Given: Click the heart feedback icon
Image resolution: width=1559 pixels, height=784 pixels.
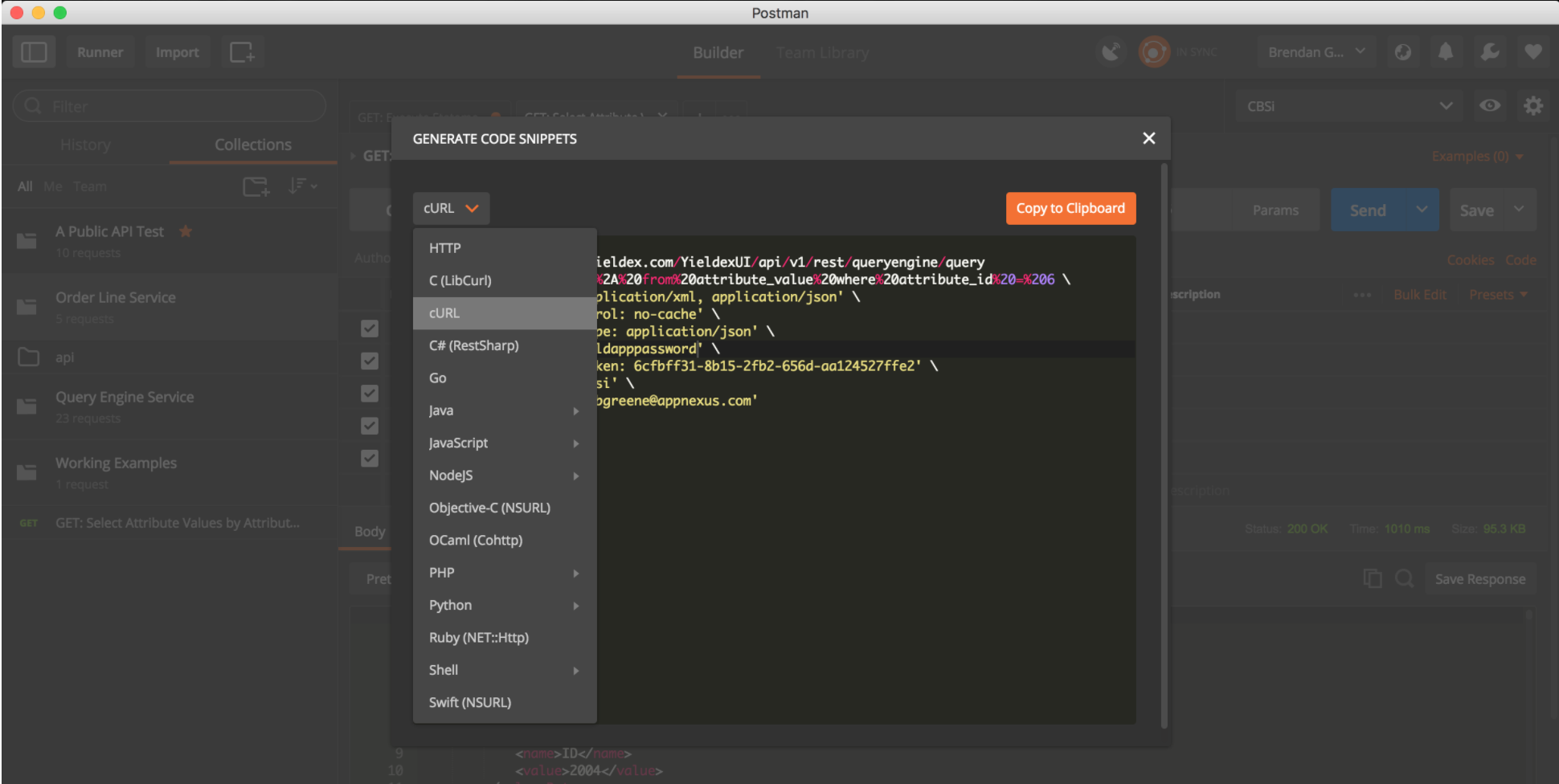Looking at the screenshot, I should pyautogui.click(x=1533, y=51).
